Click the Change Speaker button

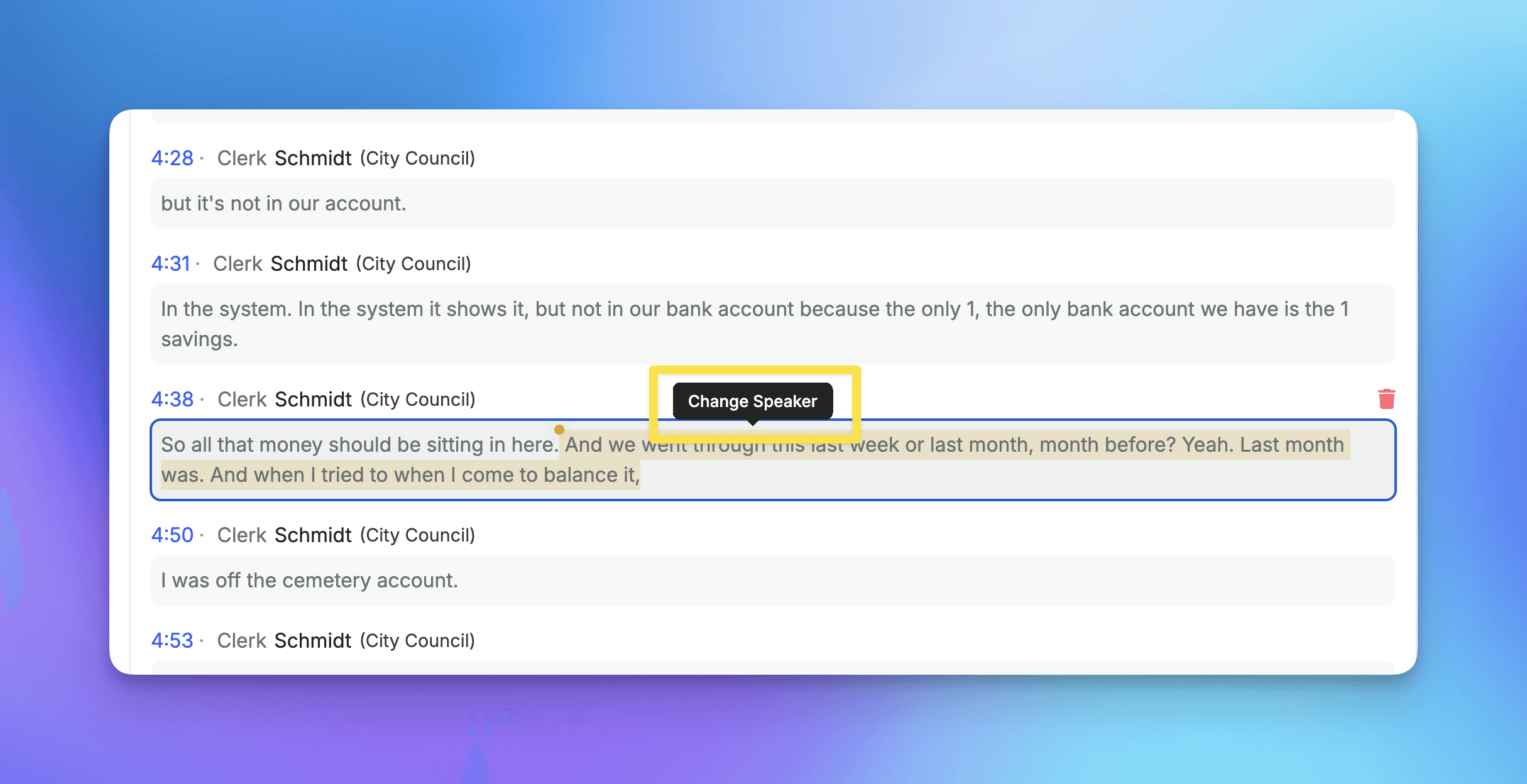(x=752, y=401)
